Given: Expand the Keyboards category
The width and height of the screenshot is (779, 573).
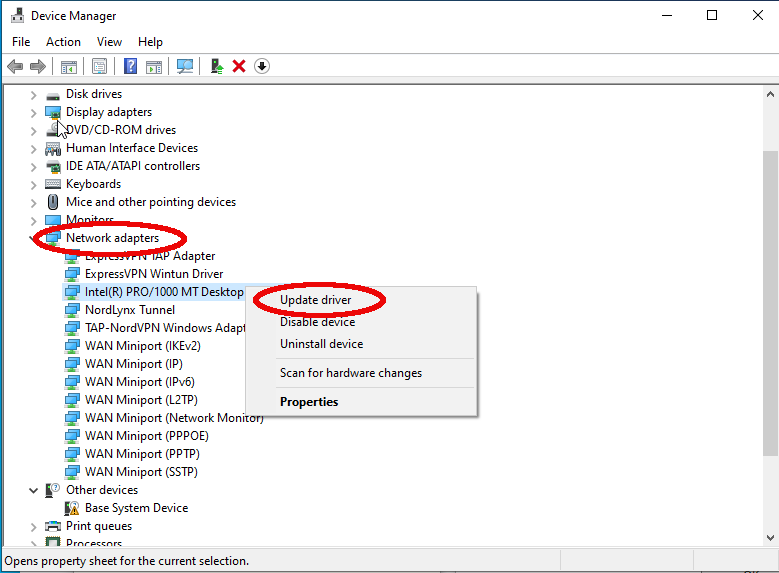Looking at the screenshot, I should (34, 184).
